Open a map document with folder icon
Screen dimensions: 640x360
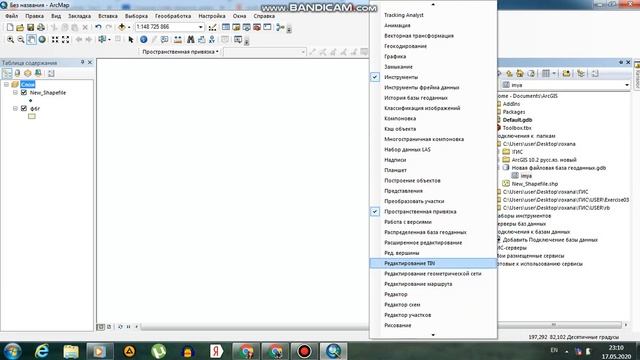point(20,27)
